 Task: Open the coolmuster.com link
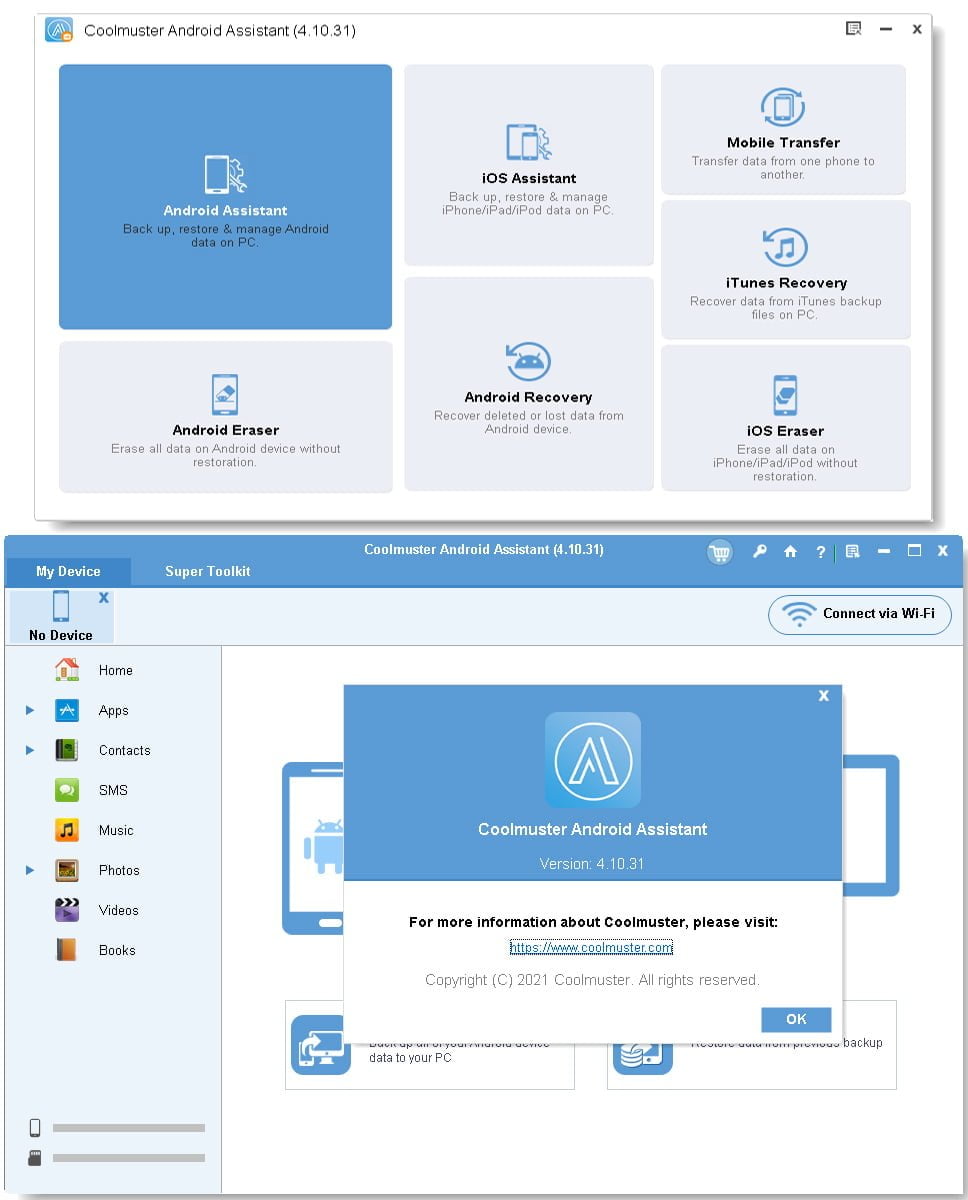pyautogui.click(x=591, y=947)
